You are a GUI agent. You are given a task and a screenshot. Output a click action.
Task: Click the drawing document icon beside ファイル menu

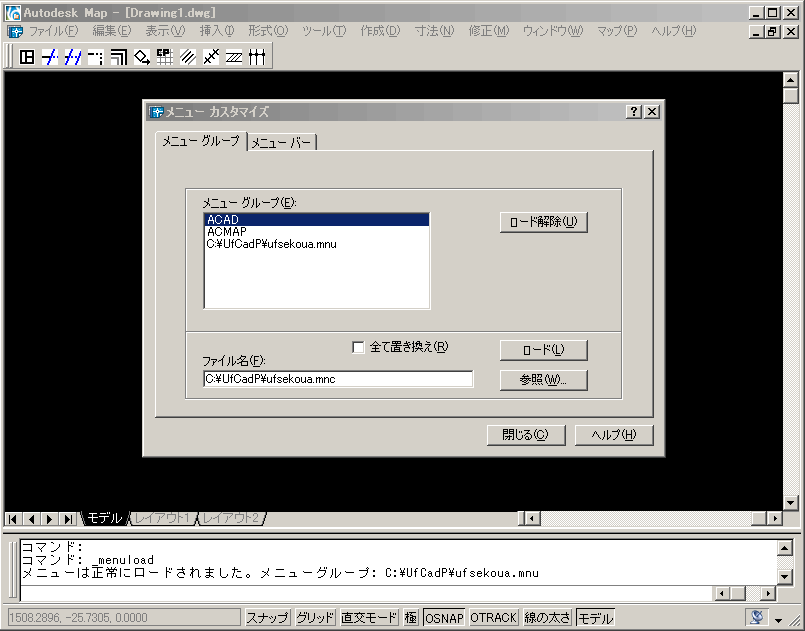pos(15,31)
